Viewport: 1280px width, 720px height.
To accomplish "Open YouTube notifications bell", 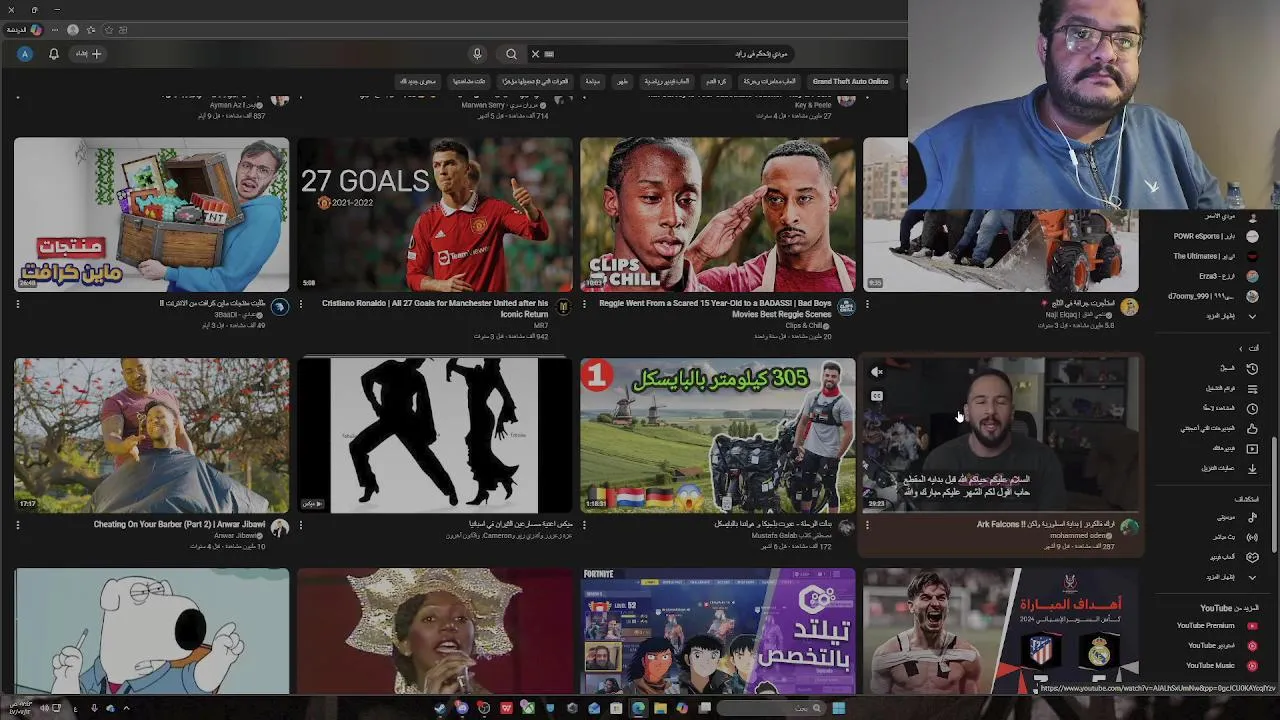I will pyautogui.click(x=54, y=54).
